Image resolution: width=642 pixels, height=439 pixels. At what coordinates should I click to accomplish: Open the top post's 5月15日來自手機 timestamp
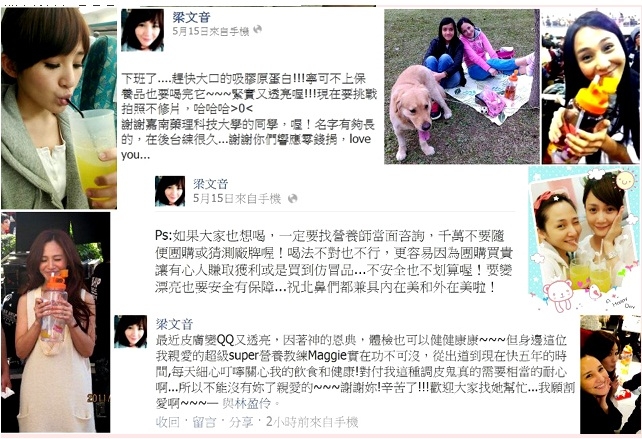click(211, 31)
